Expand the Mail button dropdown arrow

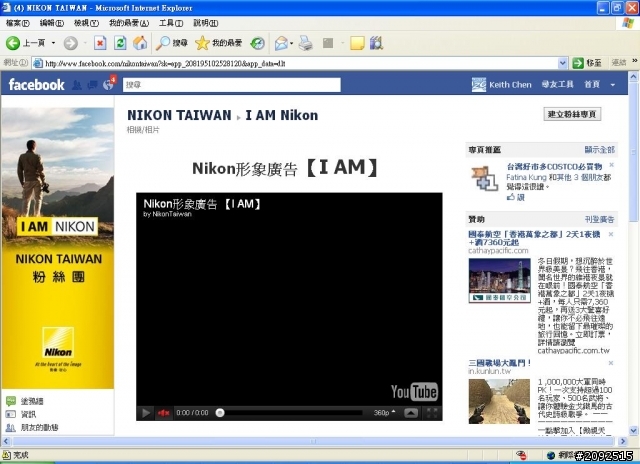[x=291, y=43]
